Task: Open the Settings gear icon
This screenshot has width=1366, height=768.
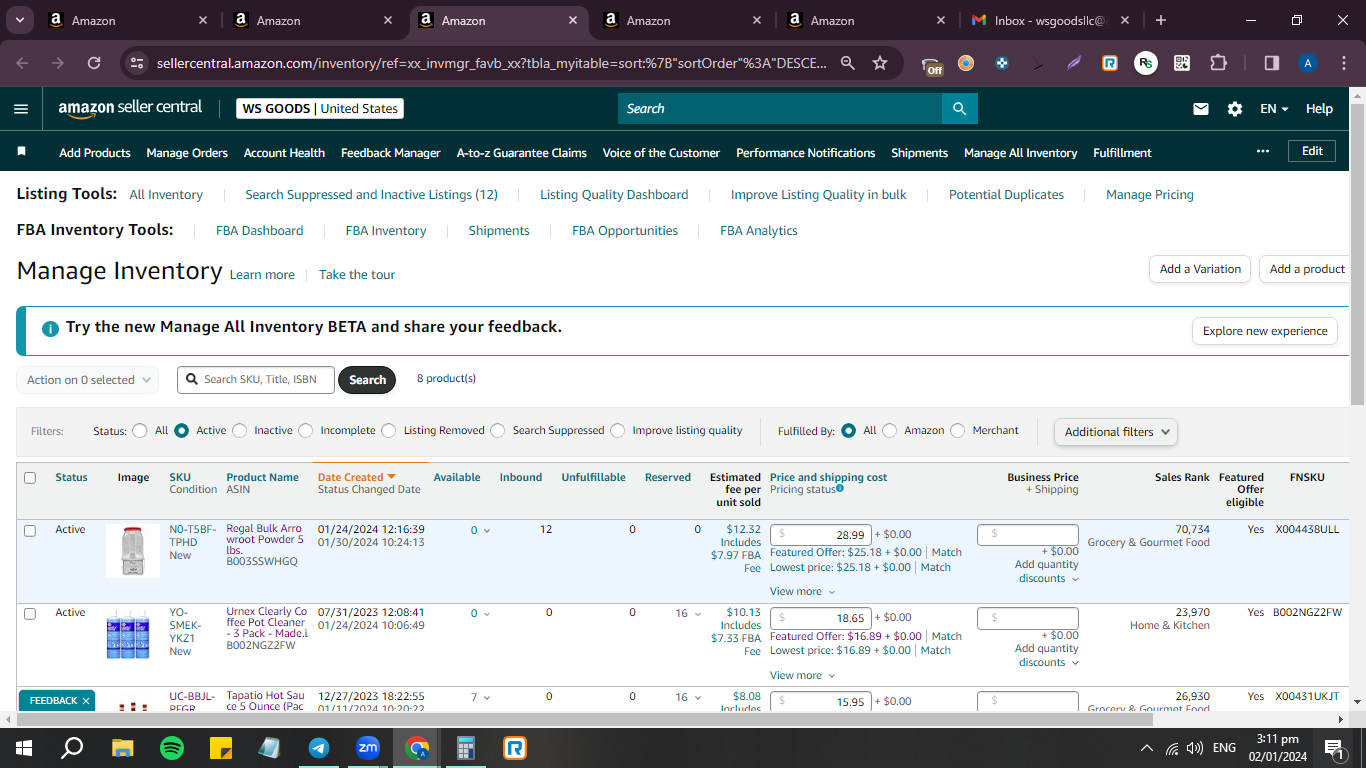Action: coord(1235,109)
